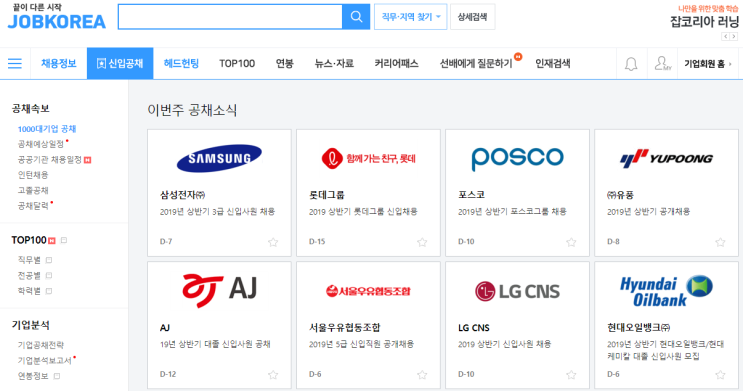Bookmark 롯데그룹 posting with star

pos(422,242)
